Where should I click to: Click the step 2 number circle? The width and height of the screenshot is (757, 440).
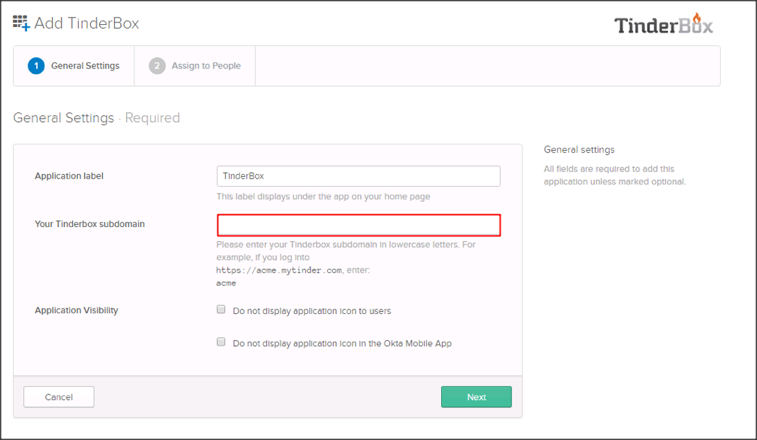[157, 66]
